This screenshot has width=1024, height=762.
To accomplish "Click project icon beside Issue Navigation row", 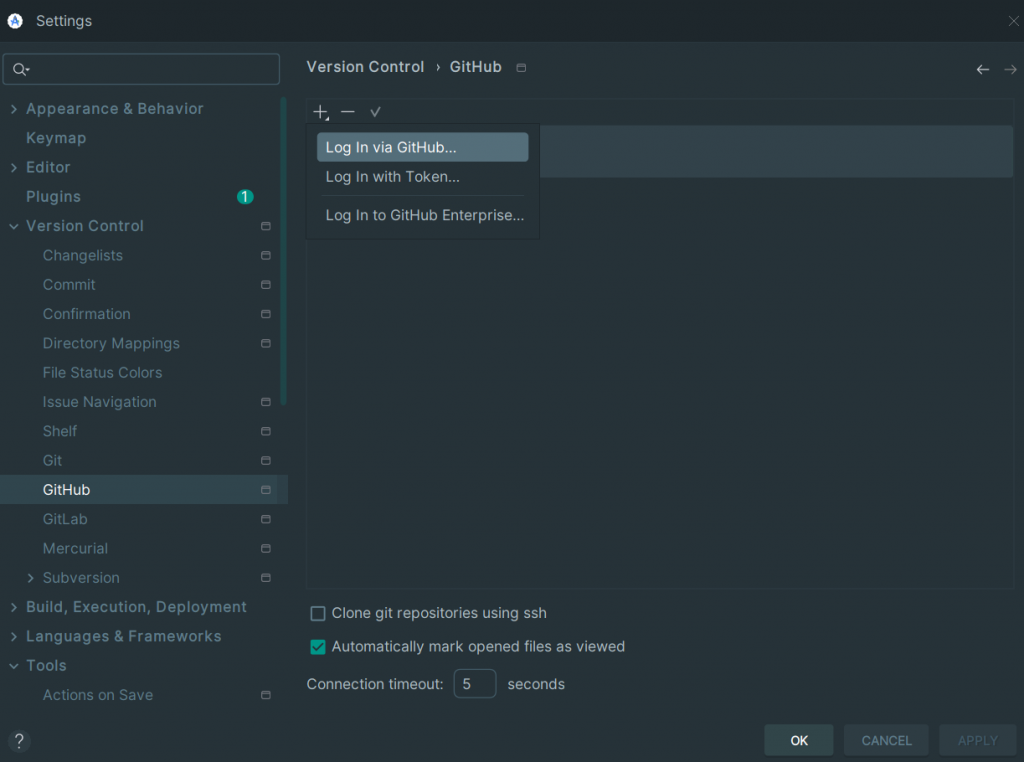I will [266, 402].
